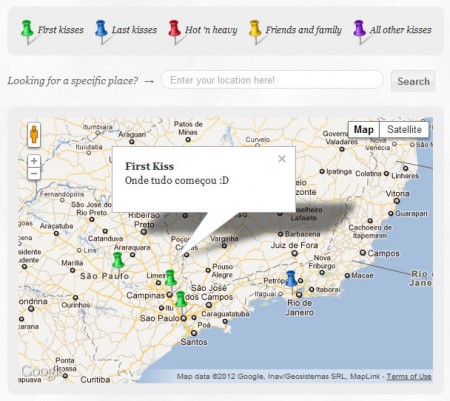Click the Ourinhos city label

[x=76, y=305]
